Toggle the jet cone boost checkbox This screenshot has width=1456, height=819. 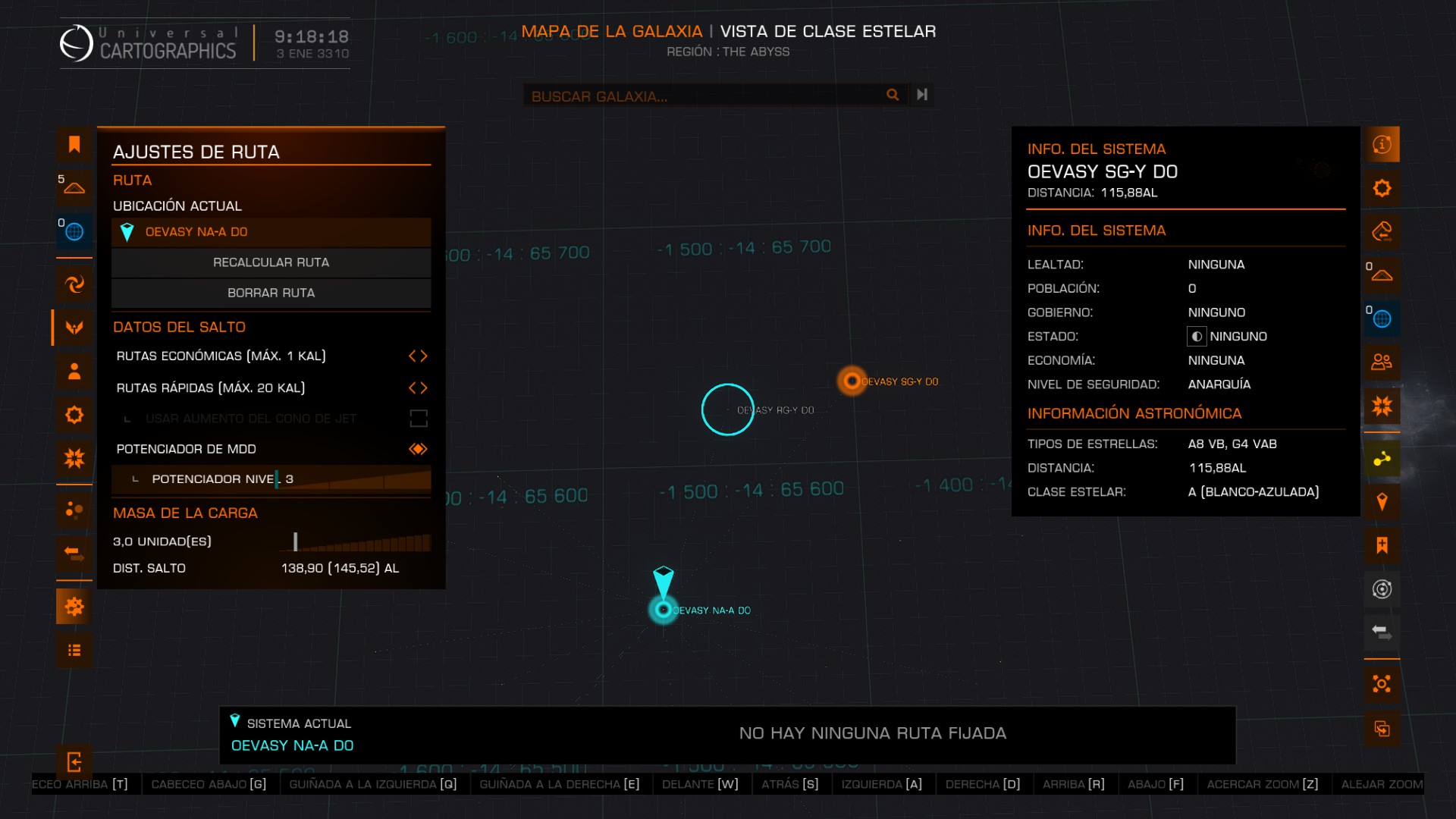tap(419, 419)
